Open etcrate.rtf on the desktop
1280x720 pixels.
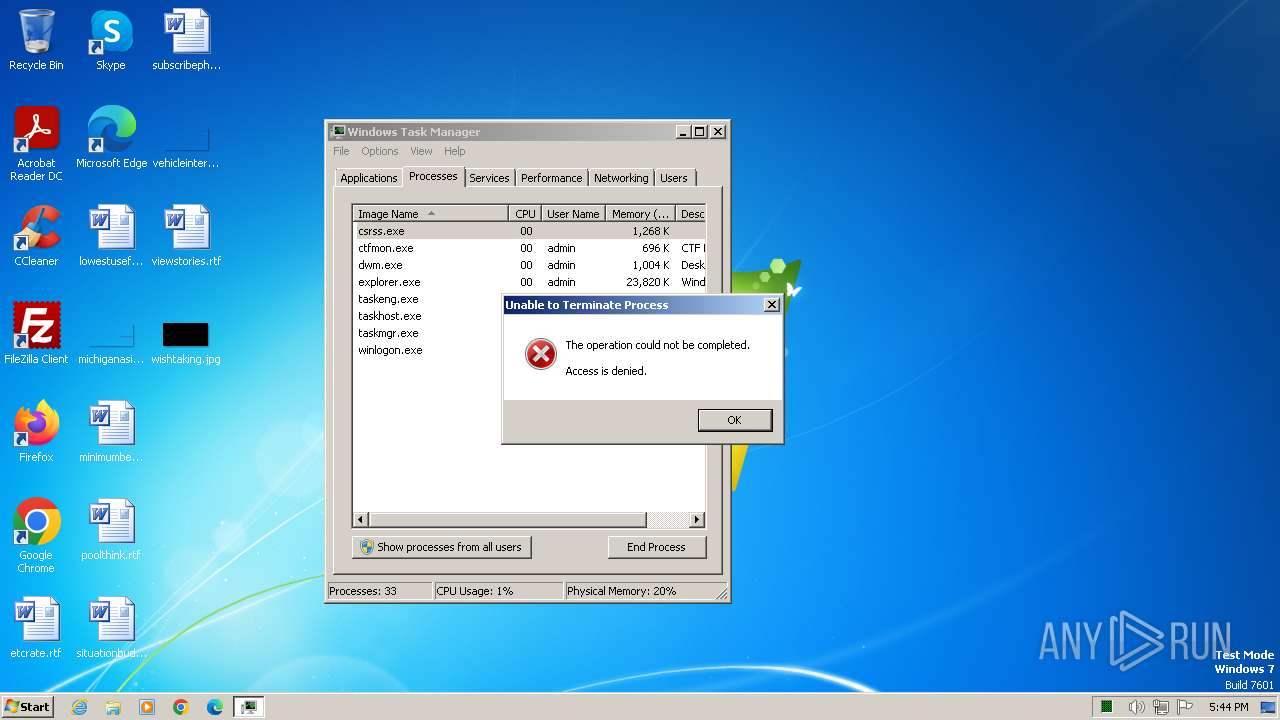[36, 629]
